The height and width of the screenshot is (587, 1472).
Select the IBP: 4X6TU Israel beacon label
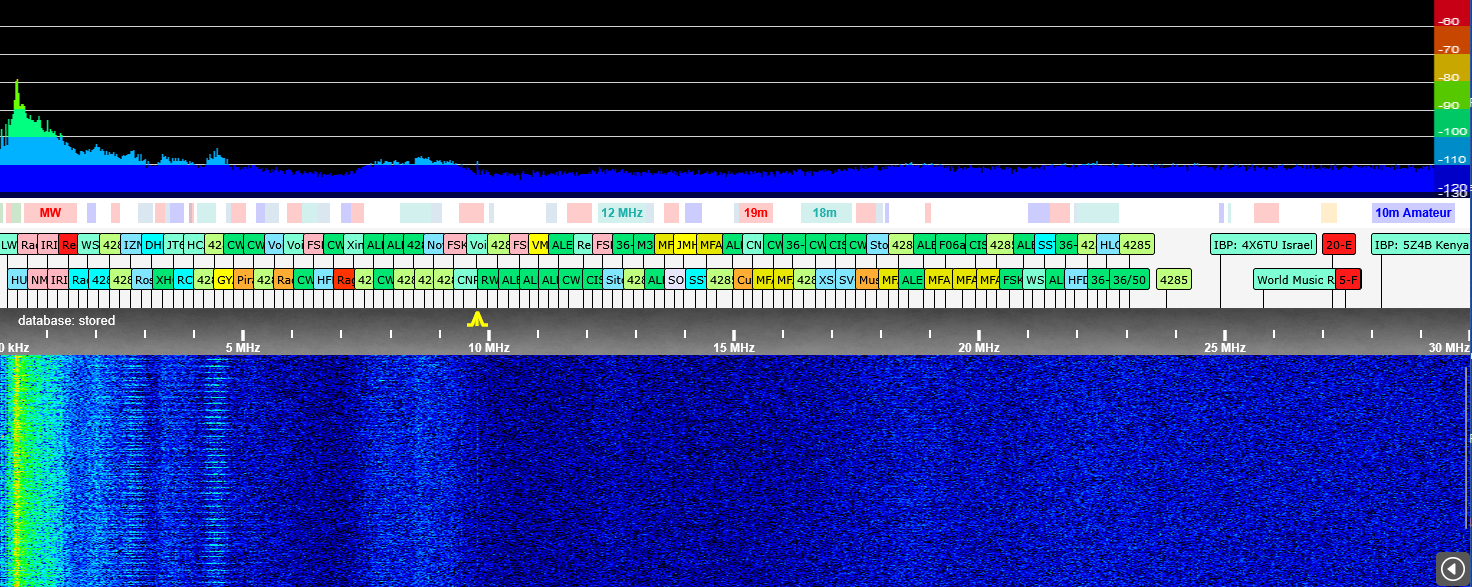[1262, 245]
